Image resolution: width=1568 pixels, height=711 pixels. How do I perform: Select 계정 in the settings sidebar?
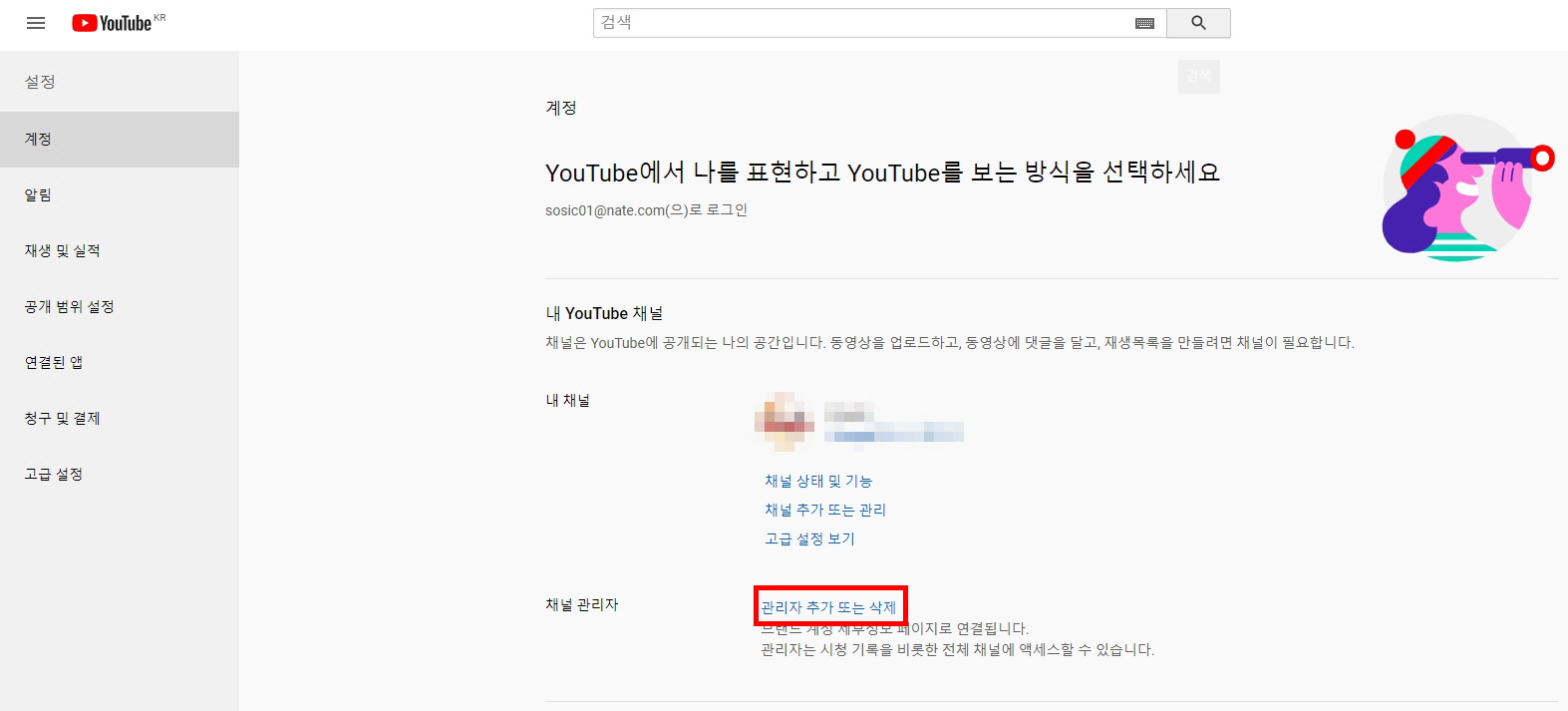(x=120, y=140)
